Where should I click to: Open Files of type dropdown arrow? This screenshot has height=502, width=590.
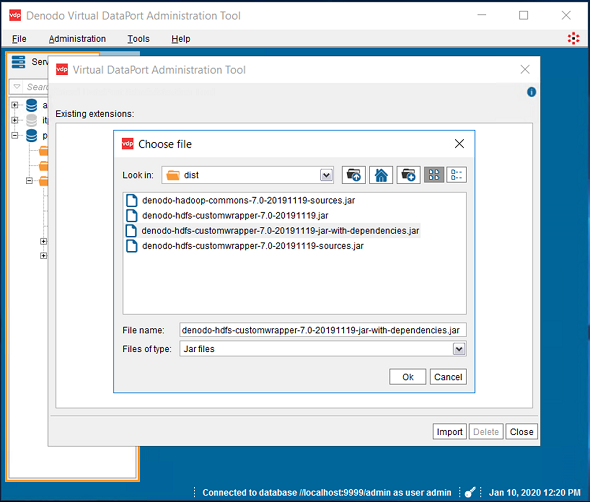coord(459,349)
